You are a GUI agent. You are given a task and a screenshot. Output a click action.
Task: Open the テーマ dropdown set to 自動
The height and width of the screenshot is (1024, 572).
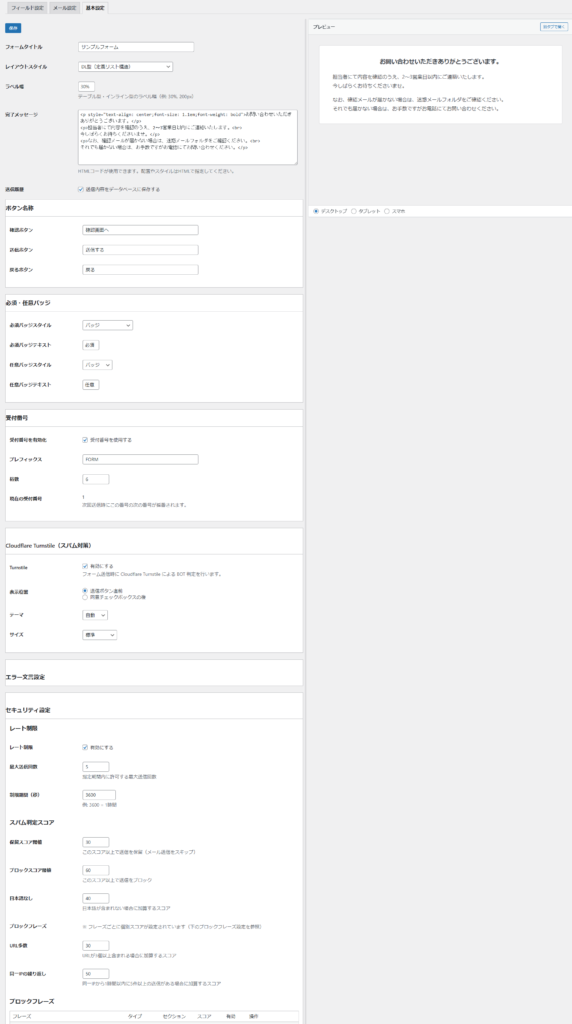pos(95,615)
